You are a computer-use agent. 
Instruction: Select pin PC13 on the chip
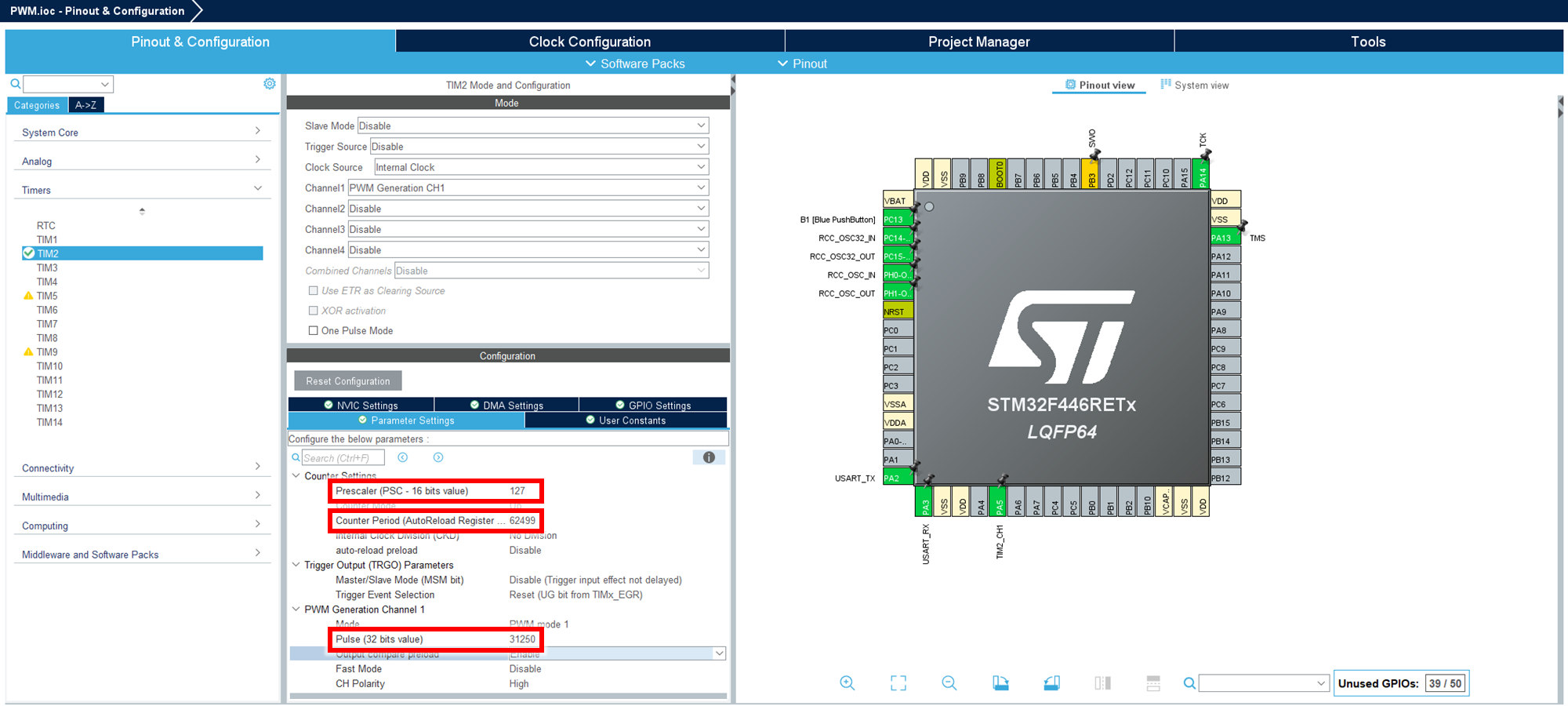pyautogui.click(x=898, y=219)
